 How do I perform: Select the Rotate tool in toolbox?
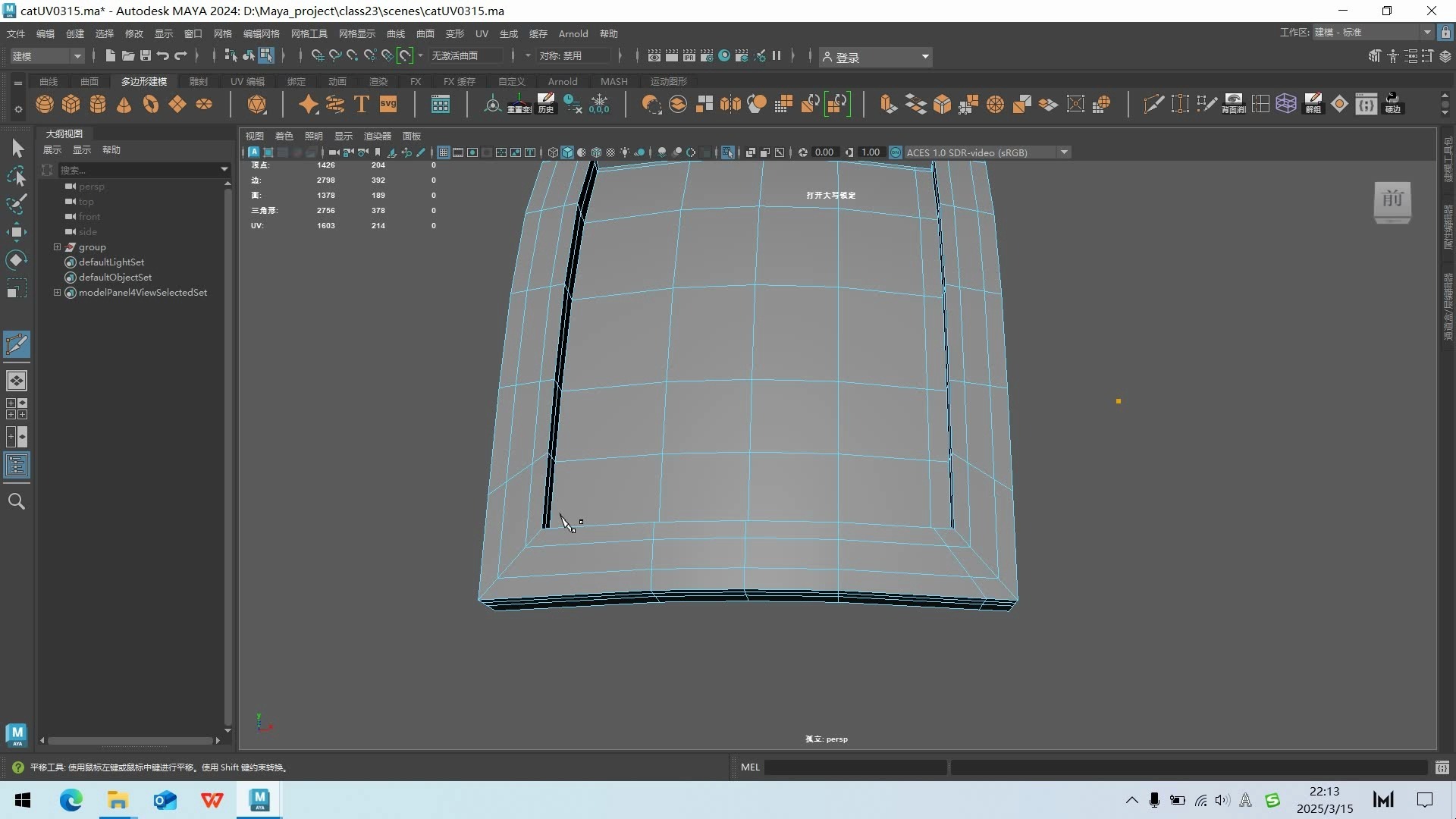coord(17,260)
